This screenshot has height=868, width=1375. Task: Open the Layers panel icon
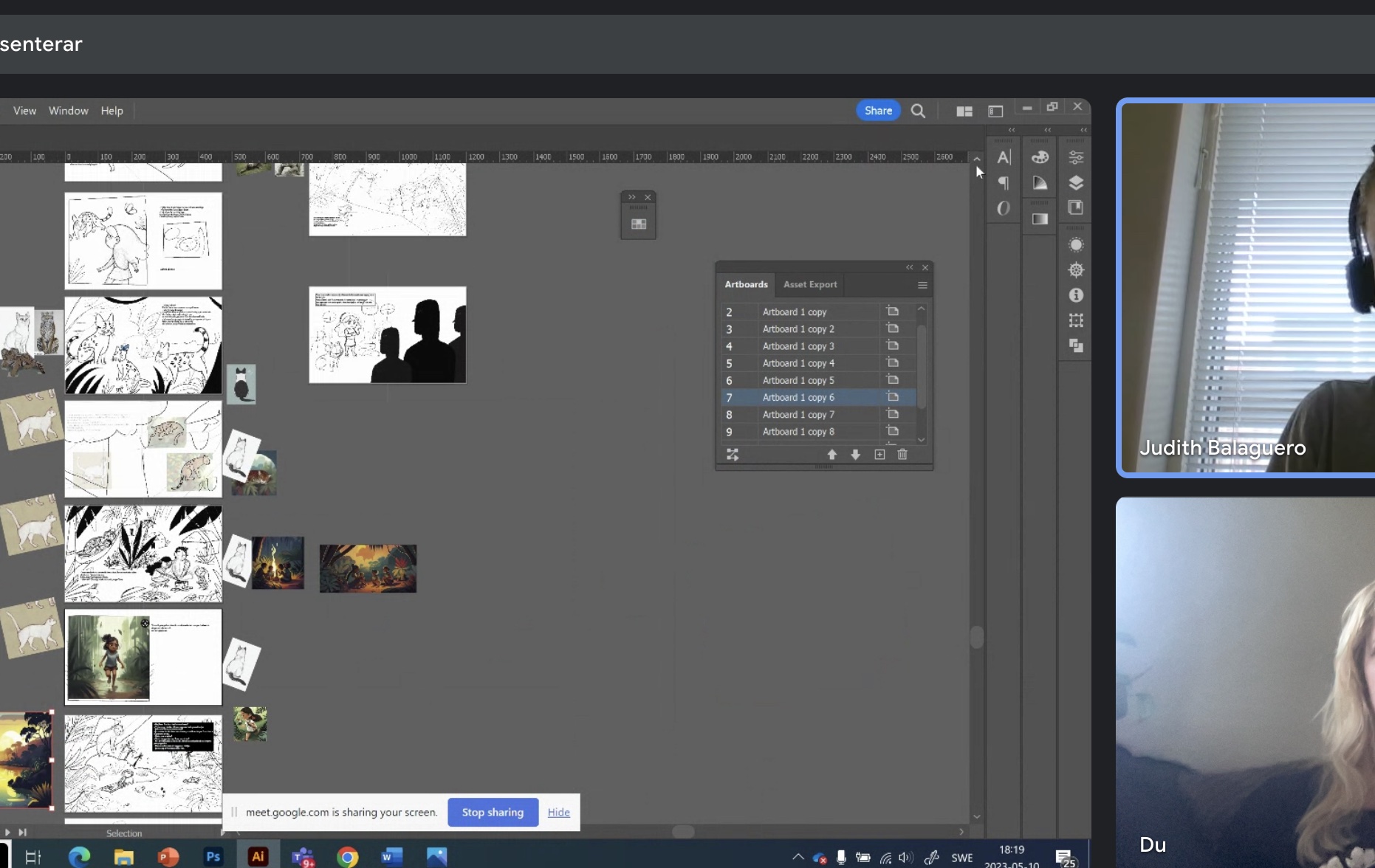pos(1076,183)
